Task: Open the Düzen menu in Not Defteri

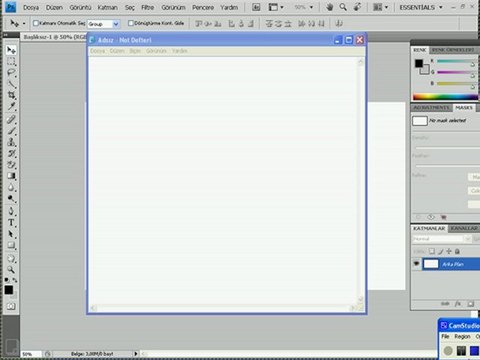Action: [117, 51]
